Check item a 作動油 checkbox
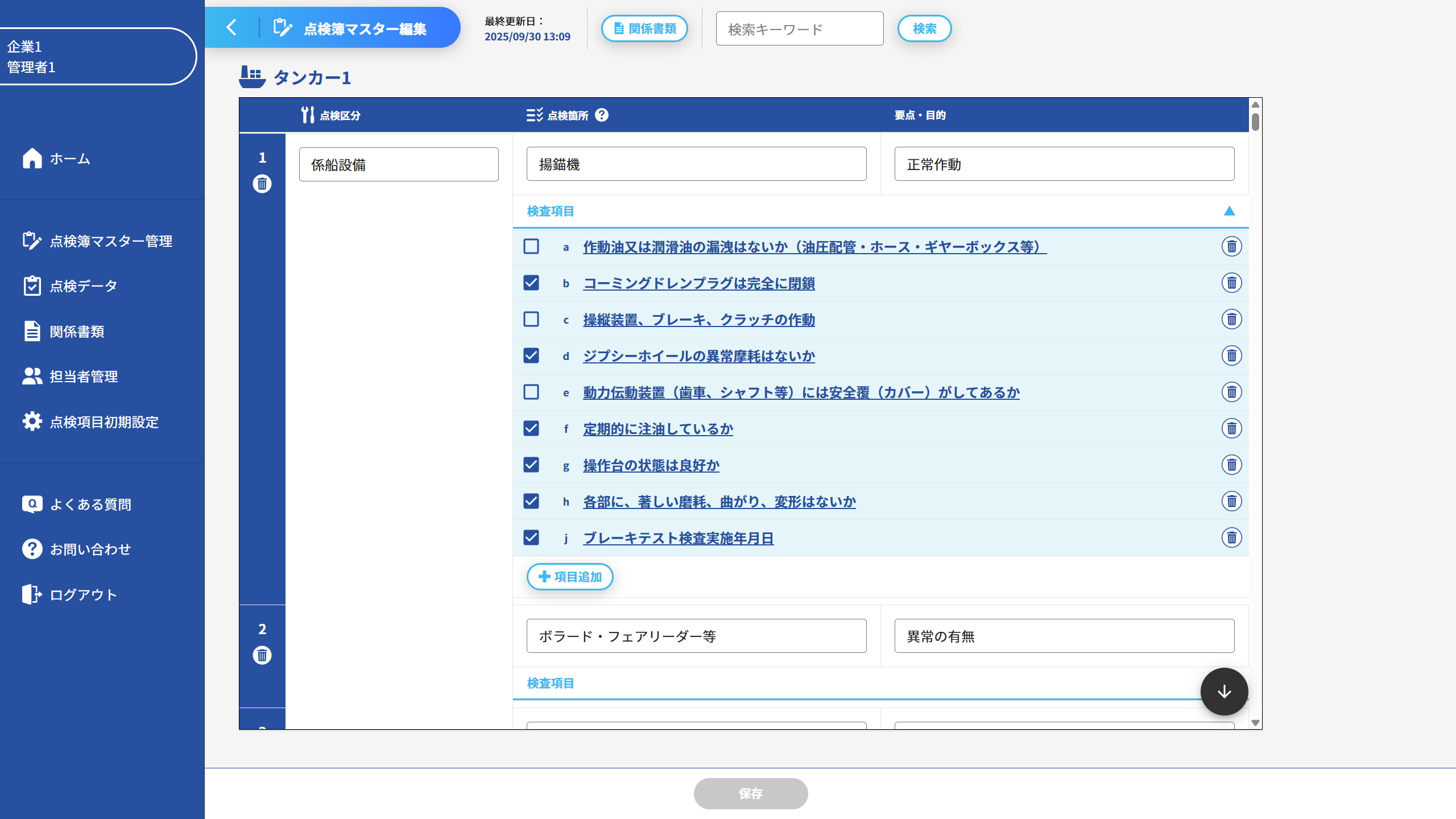Viewport: 1456px width, 819px height. 531,247
